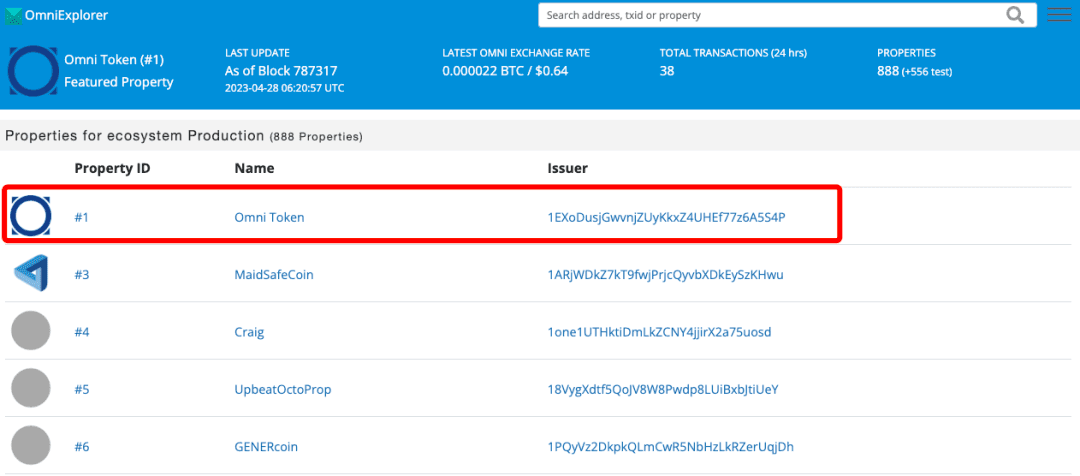Screen dimensions: 1080x476
Task: Open the hamburger menu icon
Action: point(1059,14)
